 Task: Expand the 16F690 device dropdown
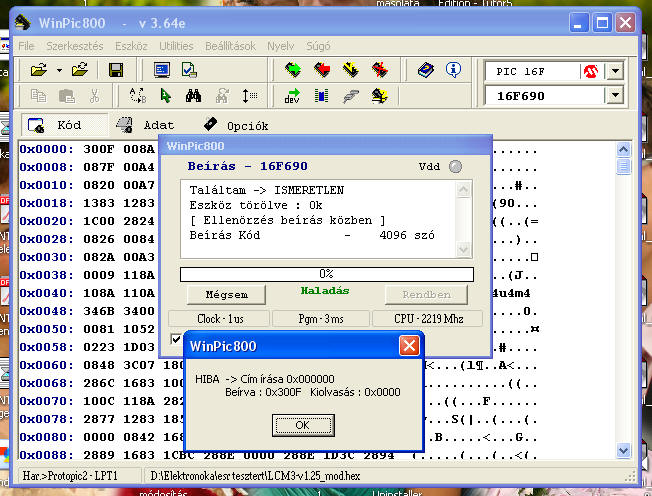(615, 96)
